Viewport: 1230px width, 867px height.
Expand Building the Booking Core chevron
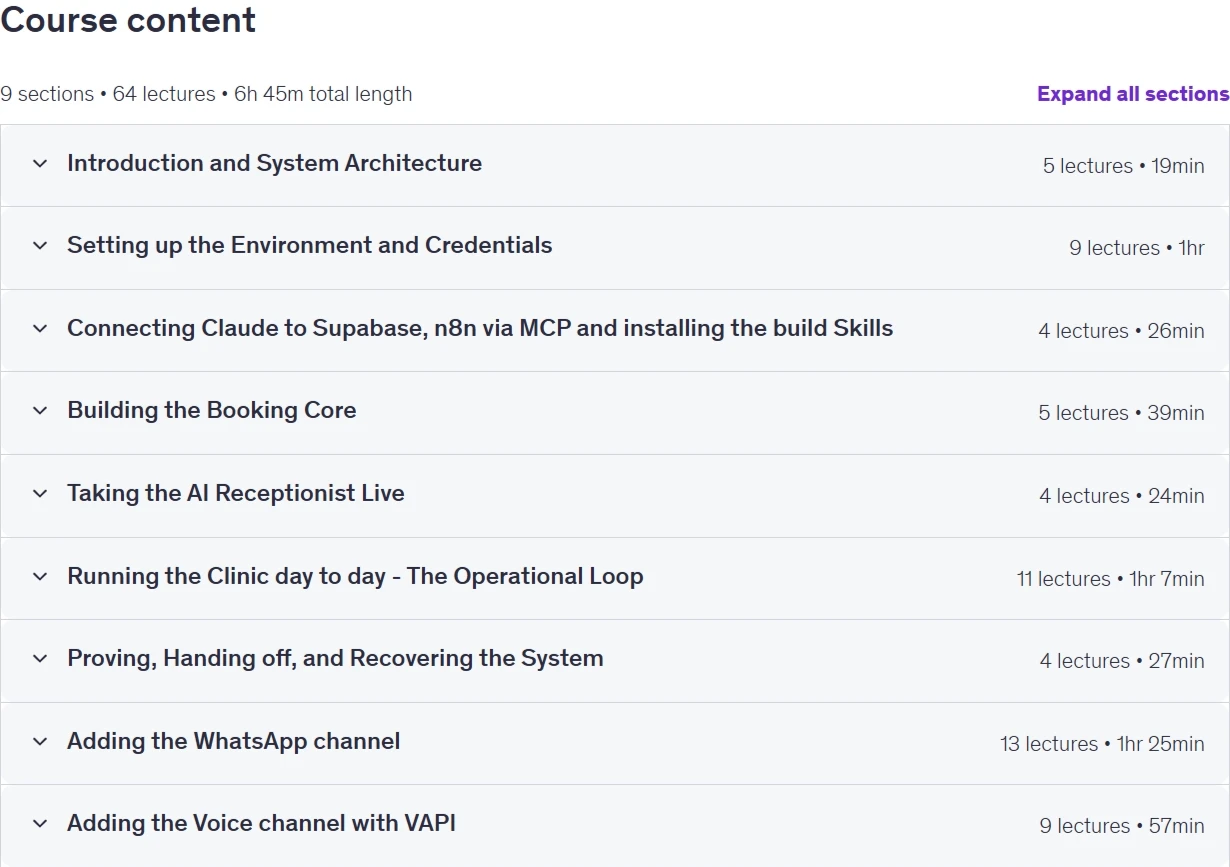coord(40,410)
